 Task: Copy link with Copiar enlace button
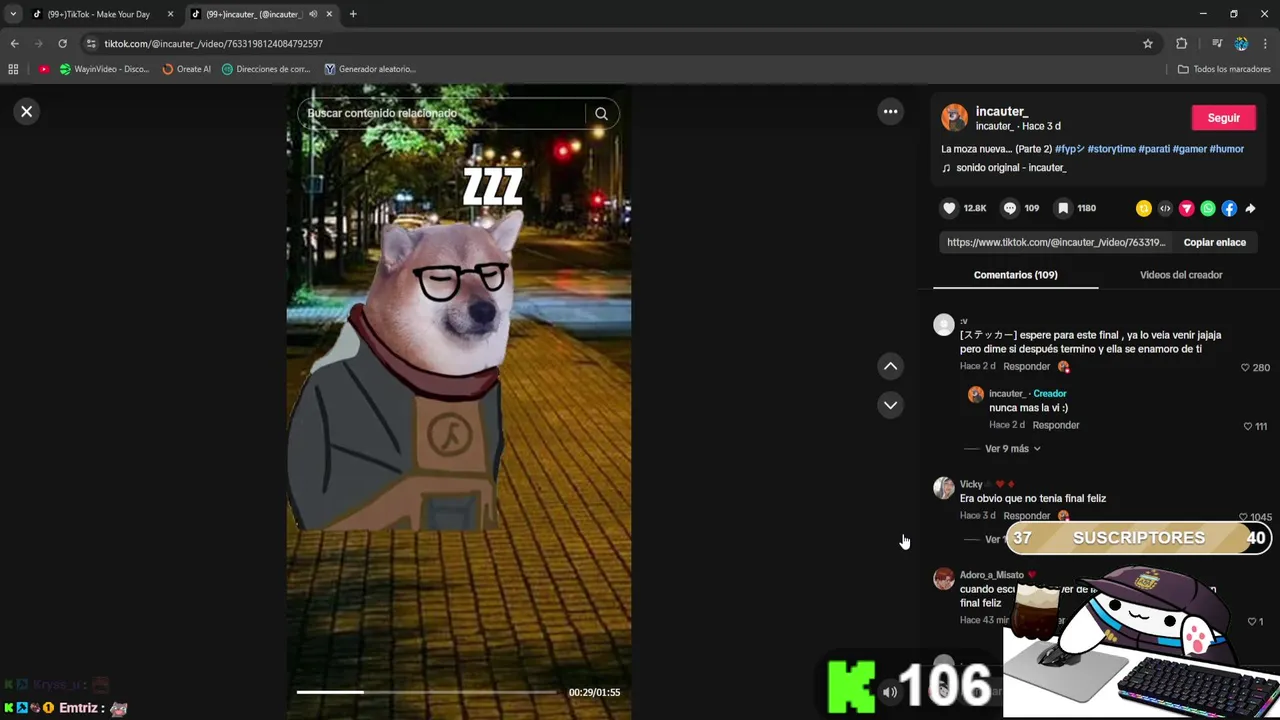[x=1214, y=242]
